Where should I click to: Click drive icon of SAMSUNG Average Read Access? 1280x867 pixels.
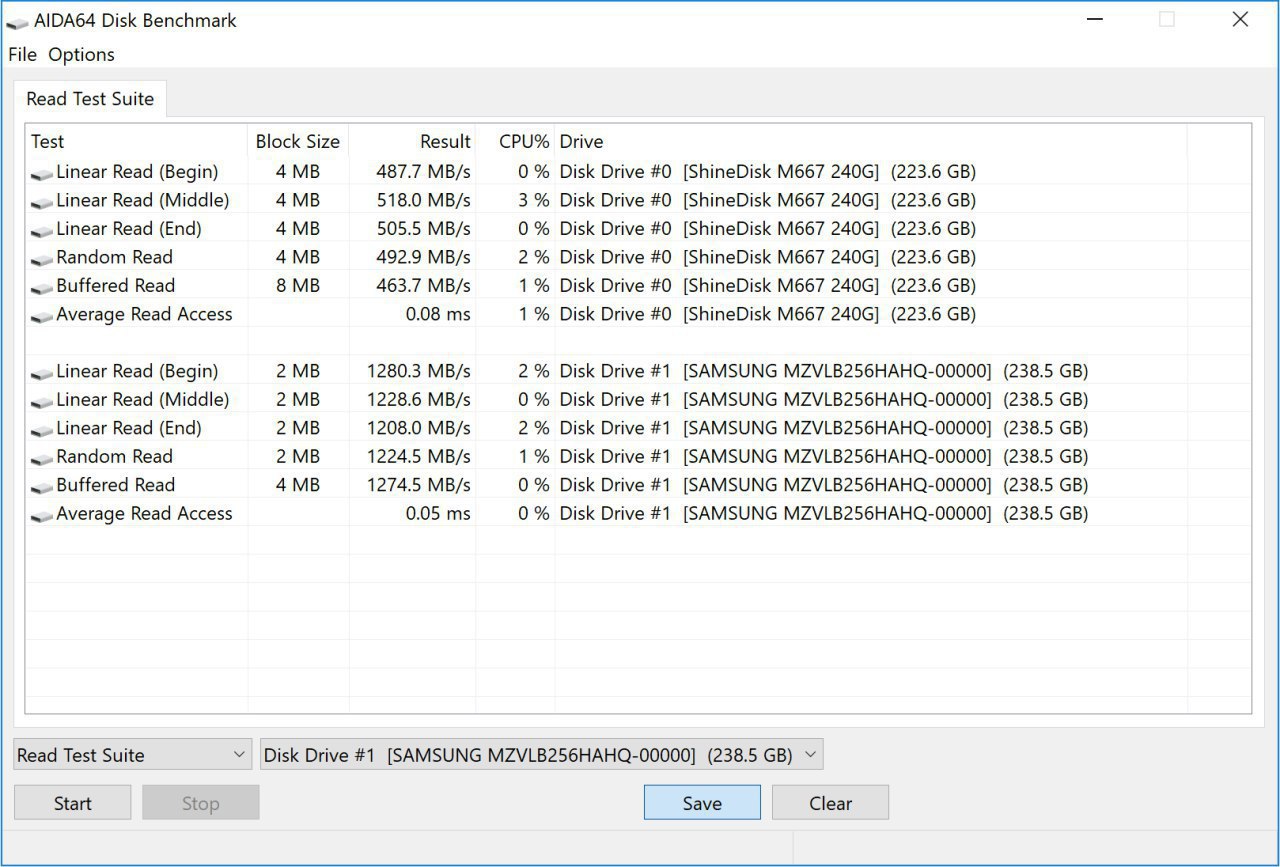pyautogui.click(x=41, y=516)
